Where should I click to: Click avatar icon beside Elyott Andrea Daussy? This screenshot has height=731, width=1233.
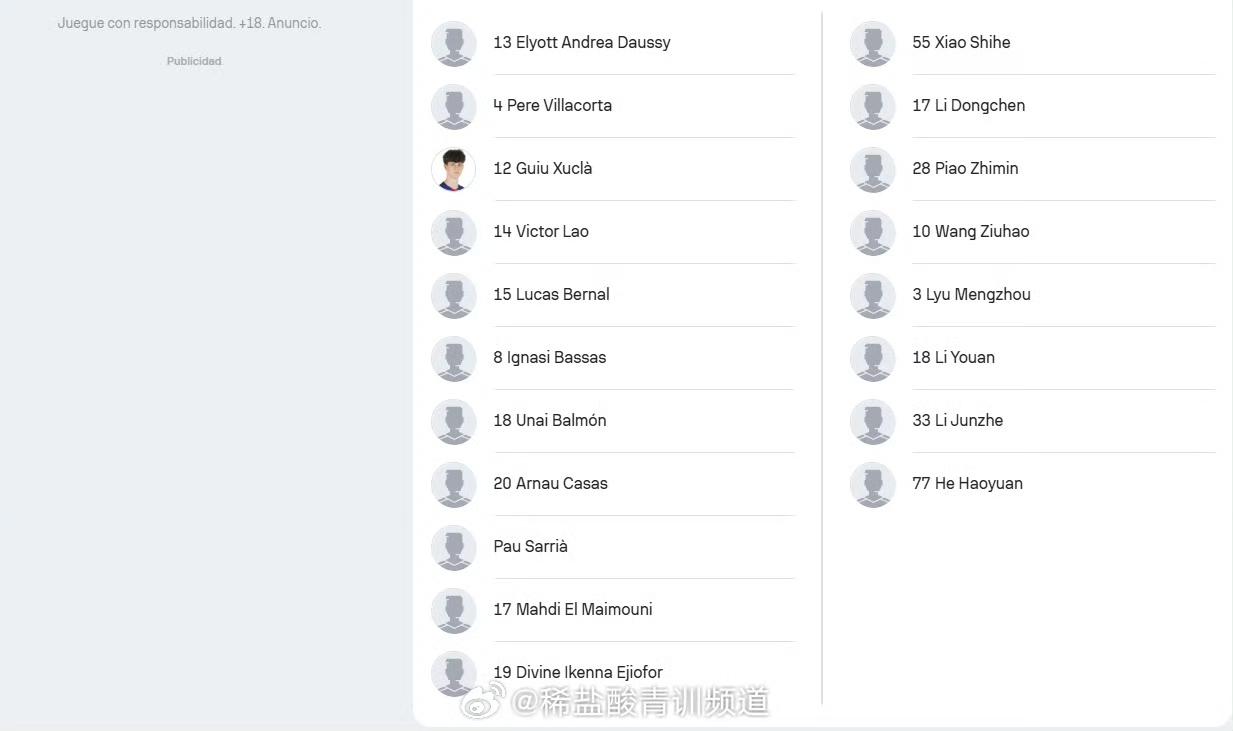pos(453,43)
